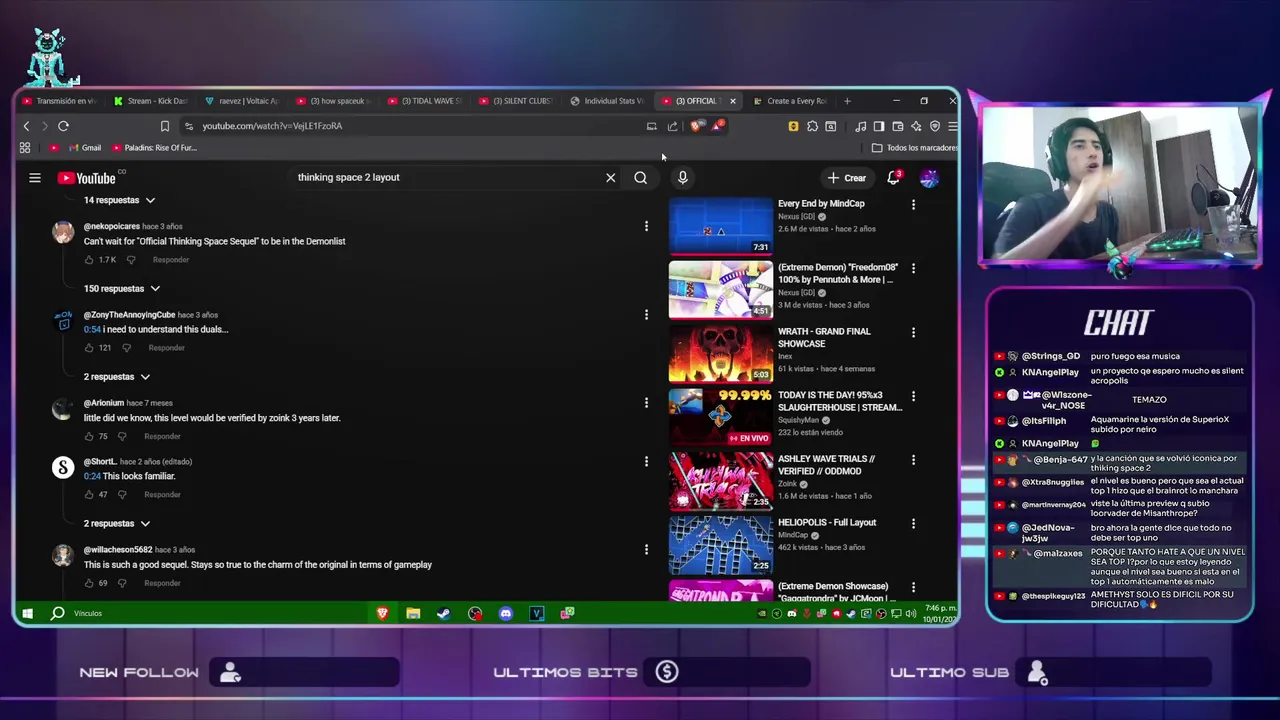The height and width of the screenshot is (720, 1280).
Task: Start voice search with microphone
Action: coord(682,178)
